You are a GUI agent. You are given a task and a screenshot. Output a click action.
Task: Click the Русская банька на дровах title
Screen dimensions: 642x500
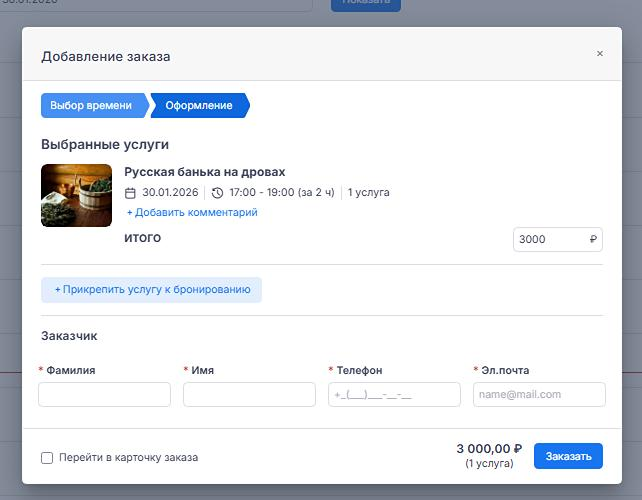[204, 172]
